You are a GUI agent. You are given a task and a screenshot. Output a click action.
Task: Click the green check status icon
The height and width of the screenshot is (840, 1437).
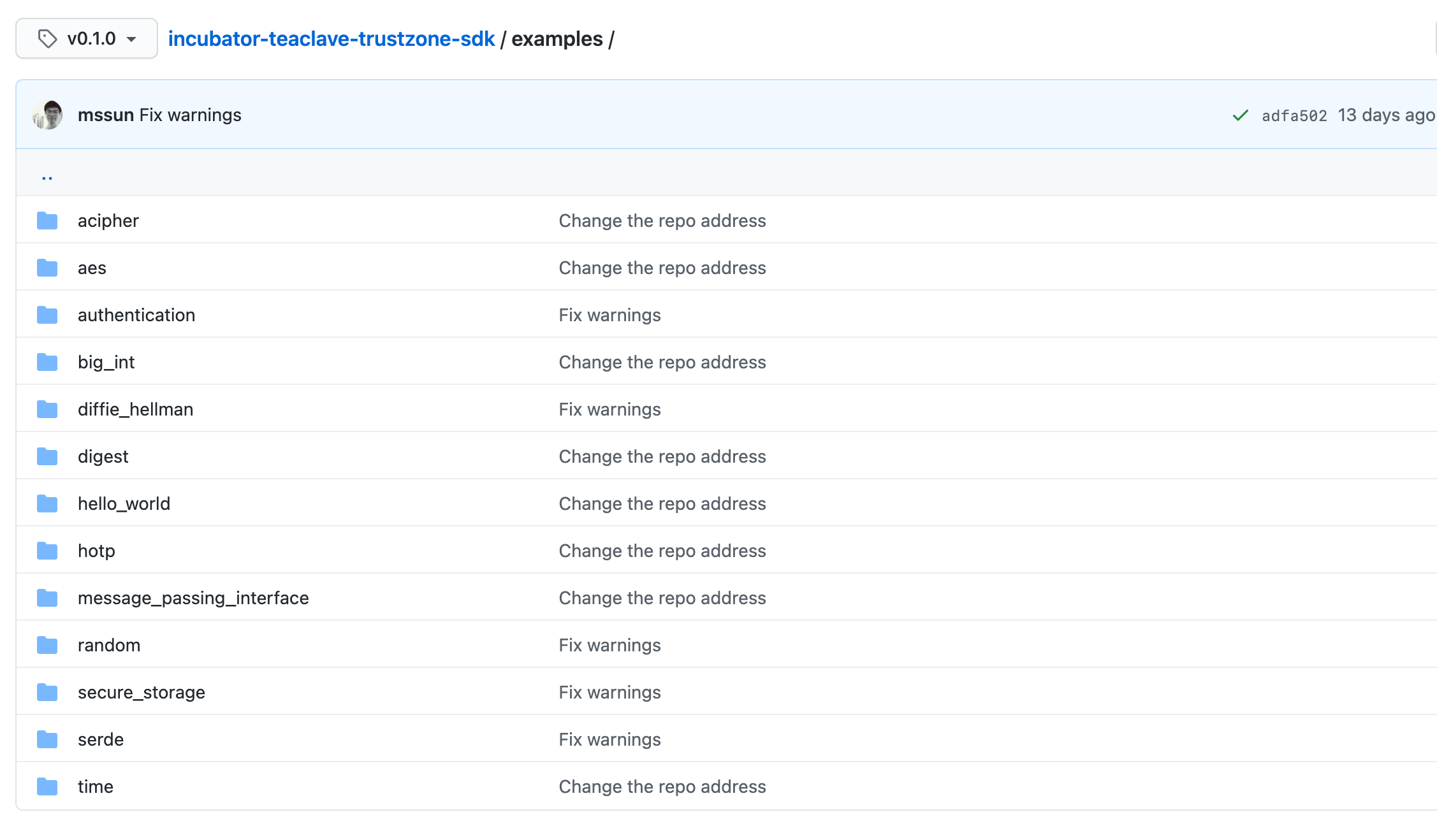coord(1240,115)
